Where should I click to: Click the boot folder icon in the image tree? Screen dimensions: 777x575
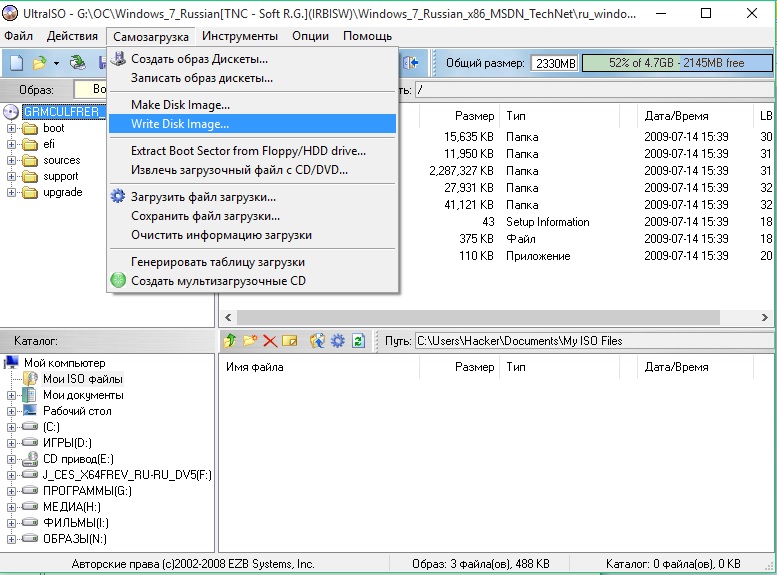pyautogui.click(x=30, y=128)
